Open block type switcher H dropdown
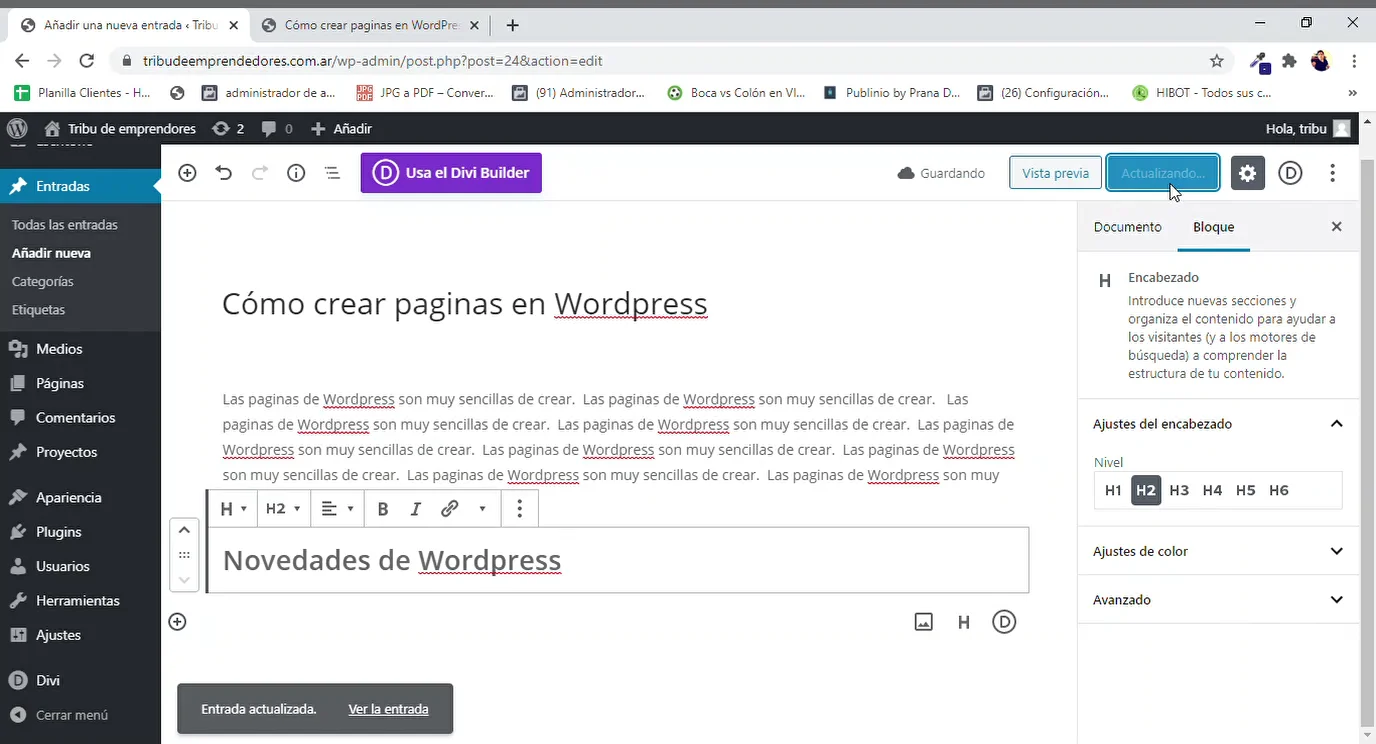The width and height of the screenshot is (1376, 744). [232, 509]
